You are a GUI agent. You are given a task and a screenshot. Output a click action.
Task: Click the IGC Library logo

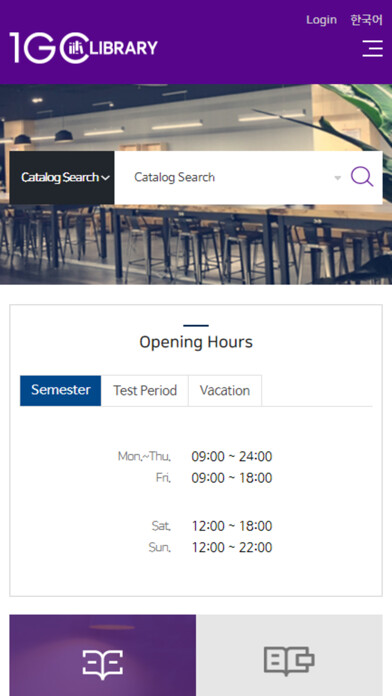[x=83, y=47]
